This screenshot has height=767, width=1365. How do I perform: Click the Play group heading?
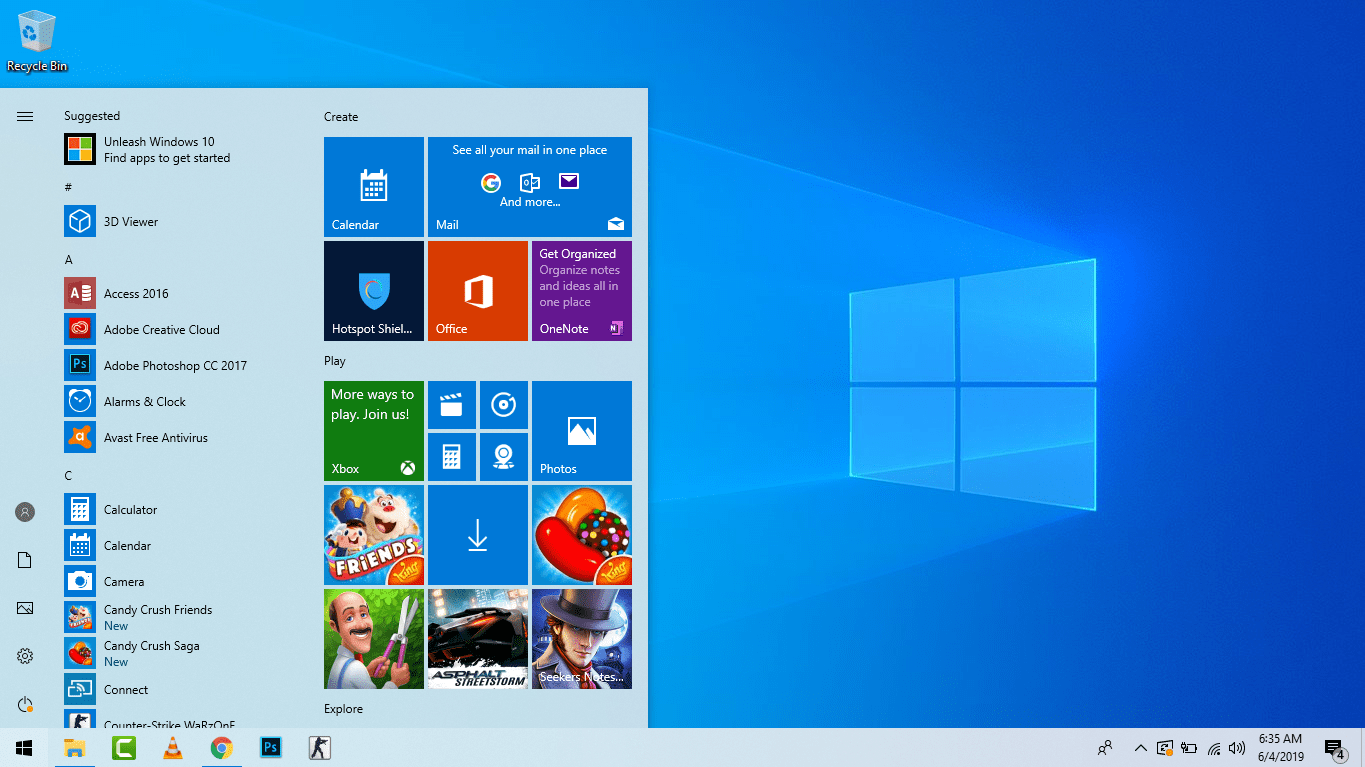pos(335,361)
